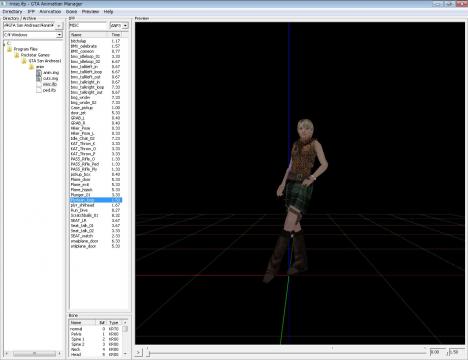Open the Animation menu
Image resolution: width=468 pixels, height=360 pixels.
click(x=50, y=12)
